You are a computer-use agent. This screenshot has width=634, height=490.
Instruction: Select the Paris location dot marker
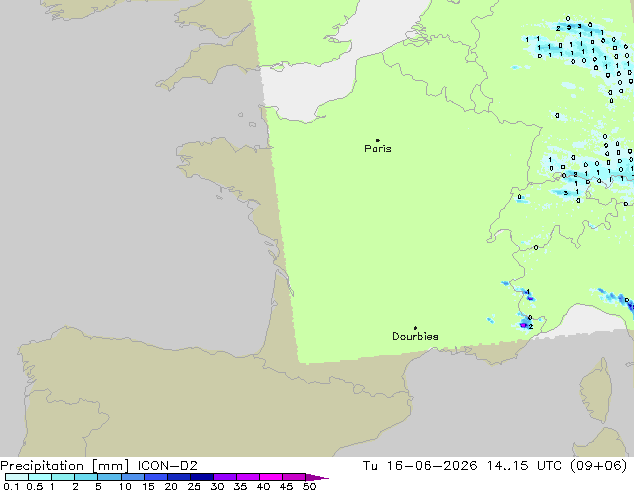click(x=378, y=140)
